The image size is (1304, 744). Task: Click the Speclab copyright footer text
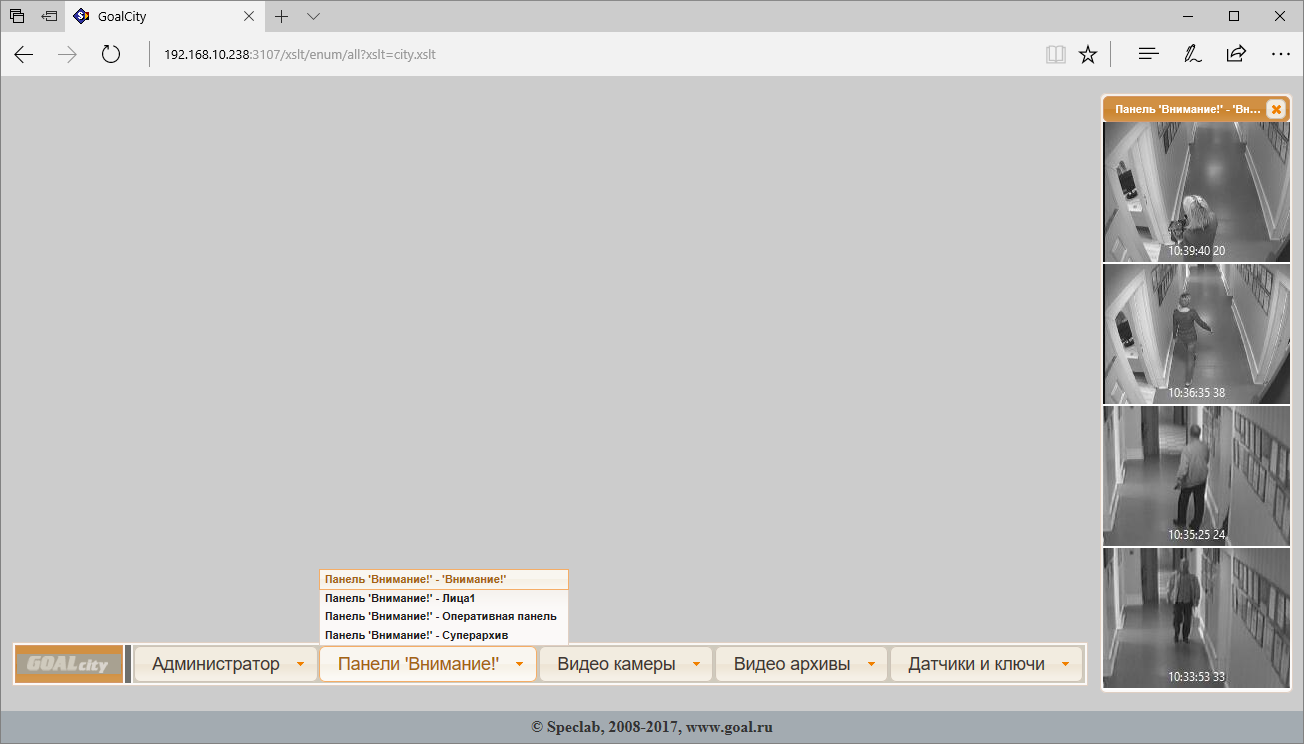coord(652,727)
